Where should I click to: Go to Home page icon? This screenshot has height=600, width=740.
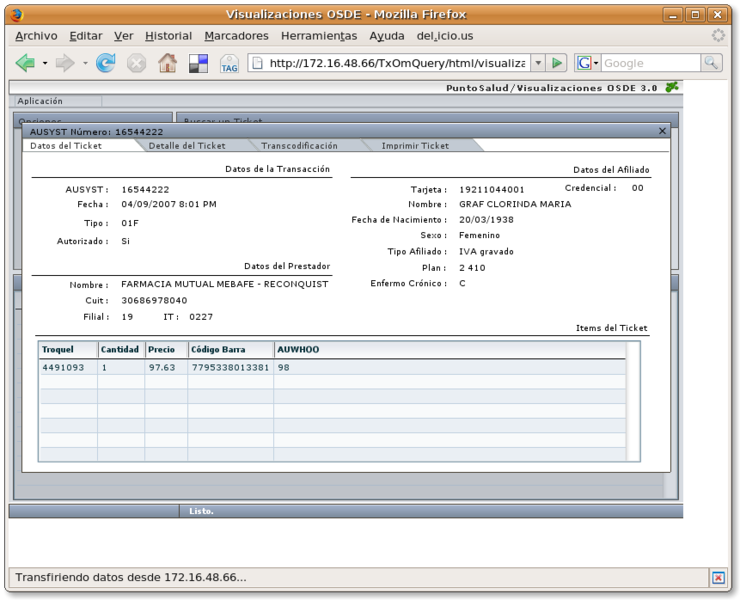(168, 63)
